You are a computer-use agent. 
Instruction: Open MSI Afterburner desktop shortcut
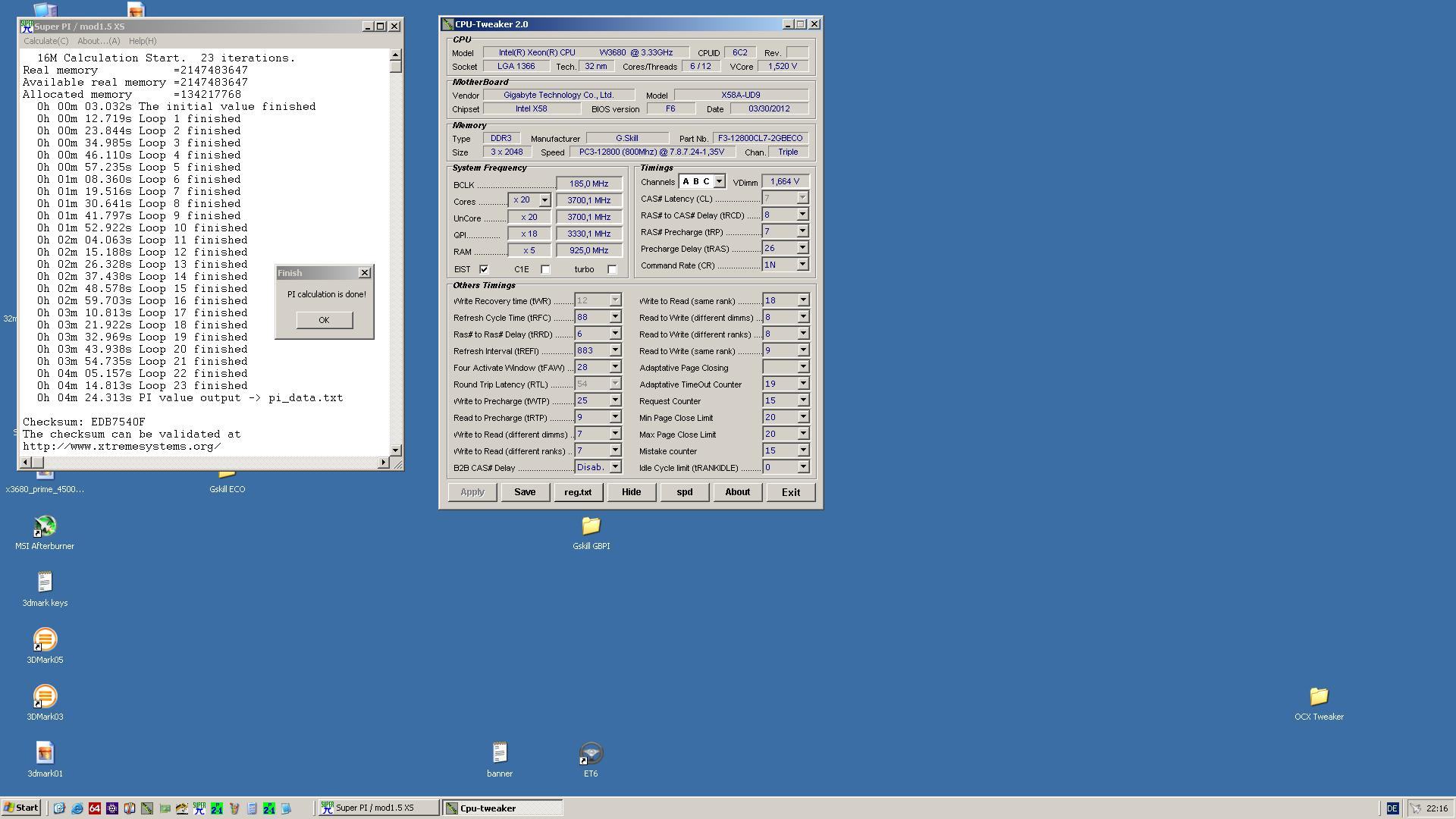pyautogui.click(x=45, y=532)
